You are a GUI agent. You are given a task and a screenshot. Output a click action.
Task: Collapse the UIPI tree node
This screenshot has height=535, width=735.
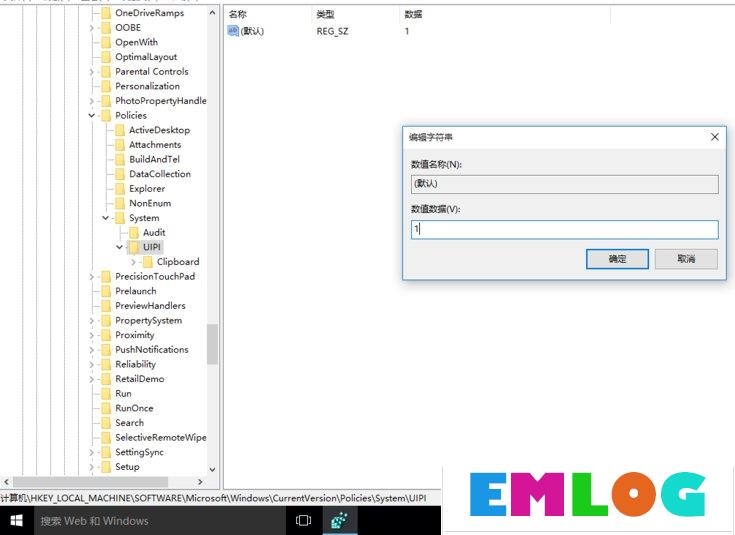[x=120, y=247]
